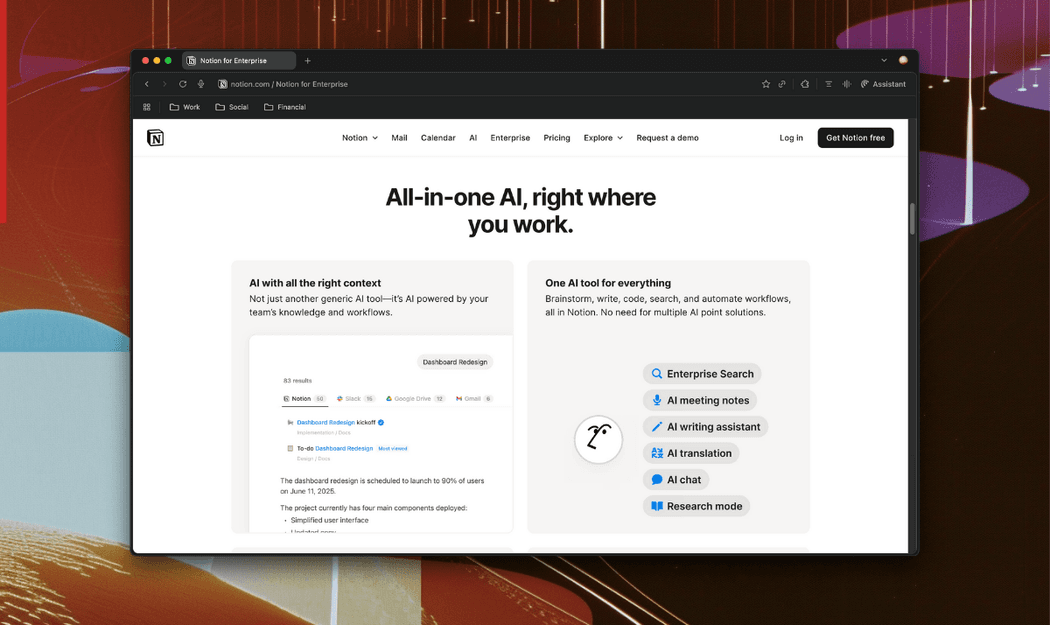This screenshot has height=625, width=1050.
Task: Open To-do Dashboard Redesign result
Action: (347, 449)
